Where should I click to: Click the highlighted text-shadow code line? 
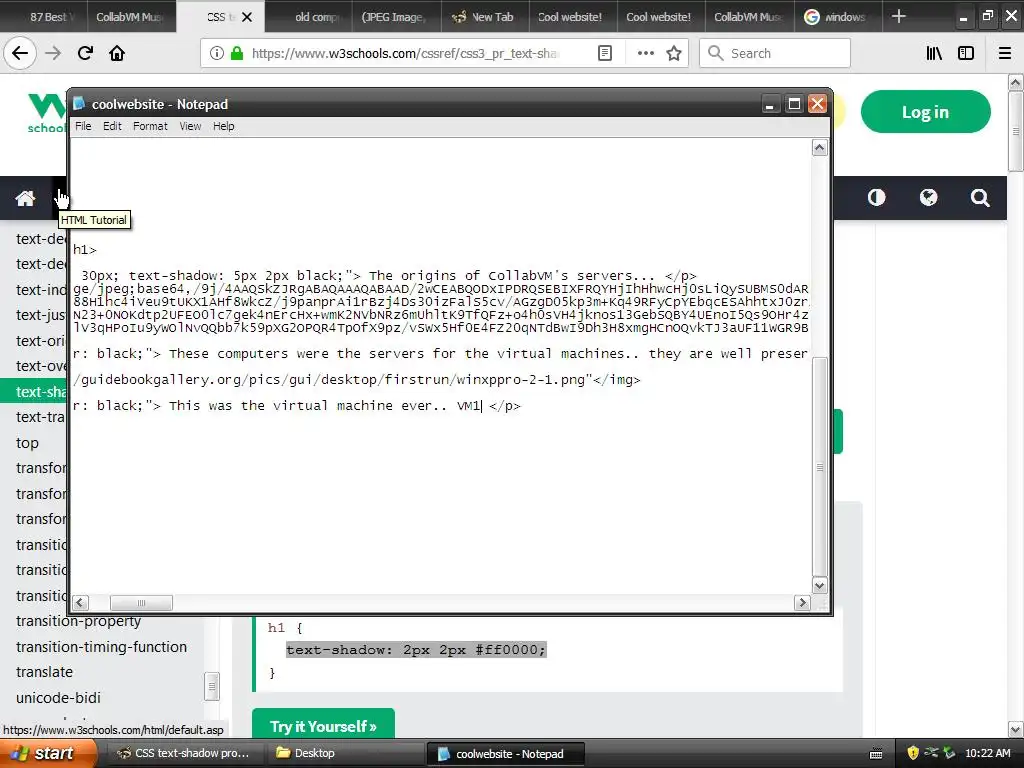(x=416, y=650)
